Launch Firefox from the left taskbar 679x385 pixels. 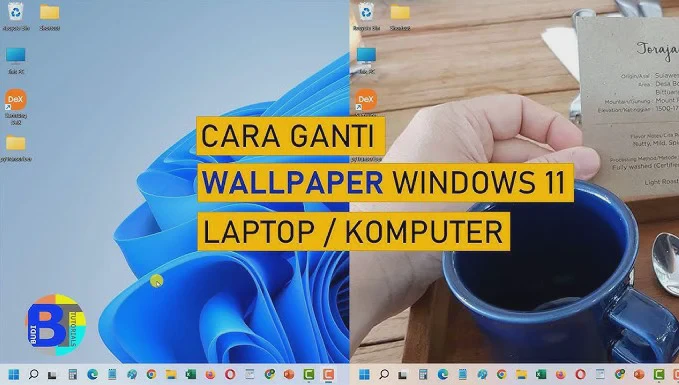click(210, 374)
